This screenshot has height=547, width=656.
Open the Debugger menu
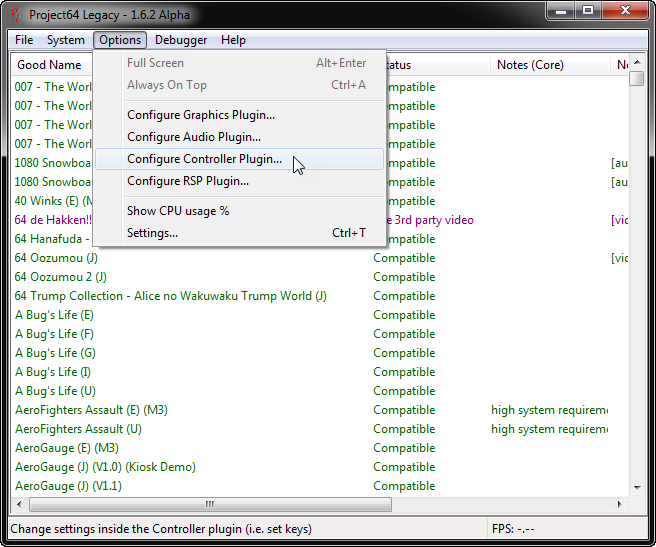click(181, 40)
